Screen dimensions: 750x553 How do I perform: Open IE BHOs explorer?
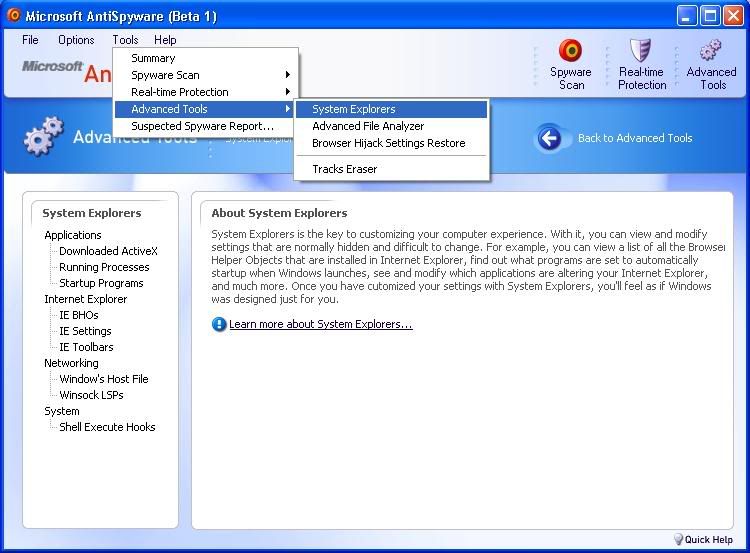tap(78, 315)
